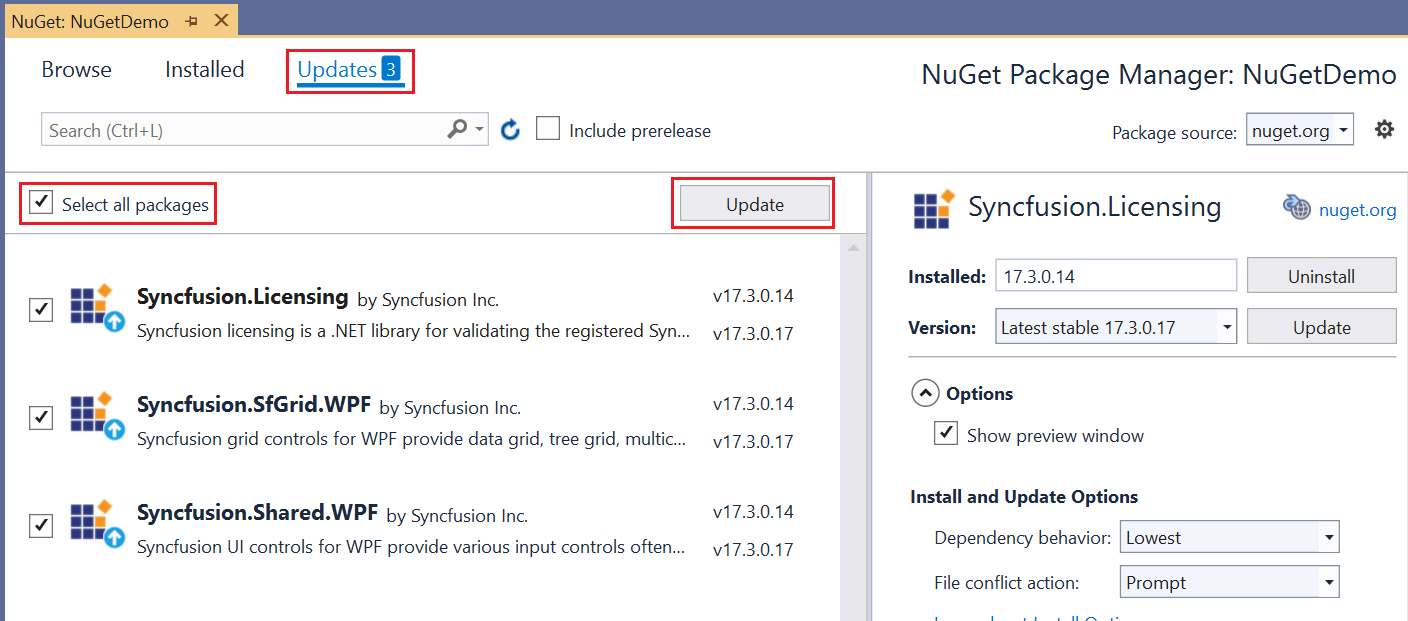The height and width of the screenshot is (621, 1408).
Task: Click the refresh icon beside the search box
Action: coord(511,130)
